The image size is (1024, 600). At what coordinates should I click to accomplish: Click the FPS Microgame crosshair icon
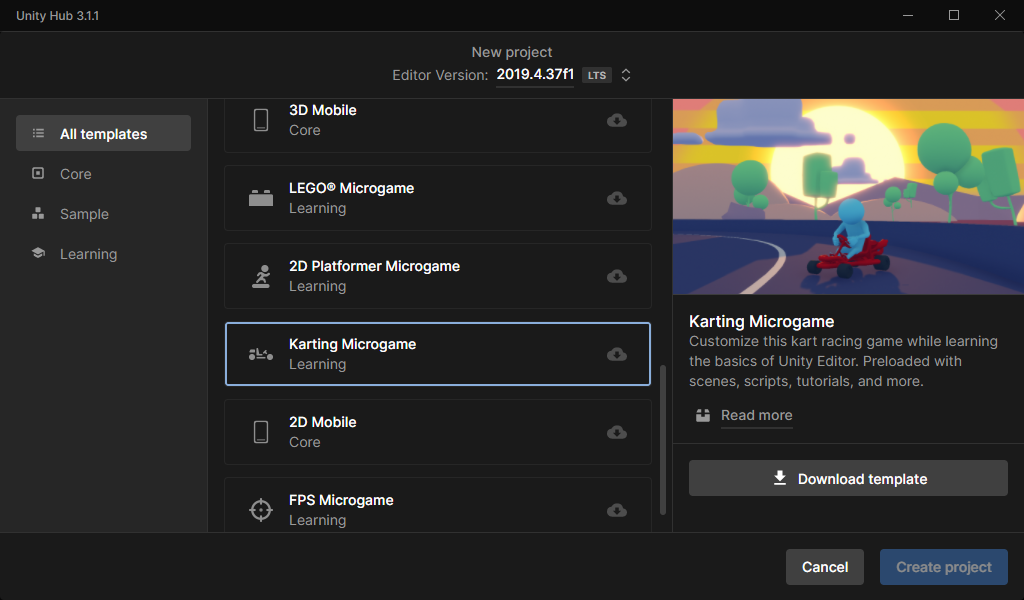[261, 510]
